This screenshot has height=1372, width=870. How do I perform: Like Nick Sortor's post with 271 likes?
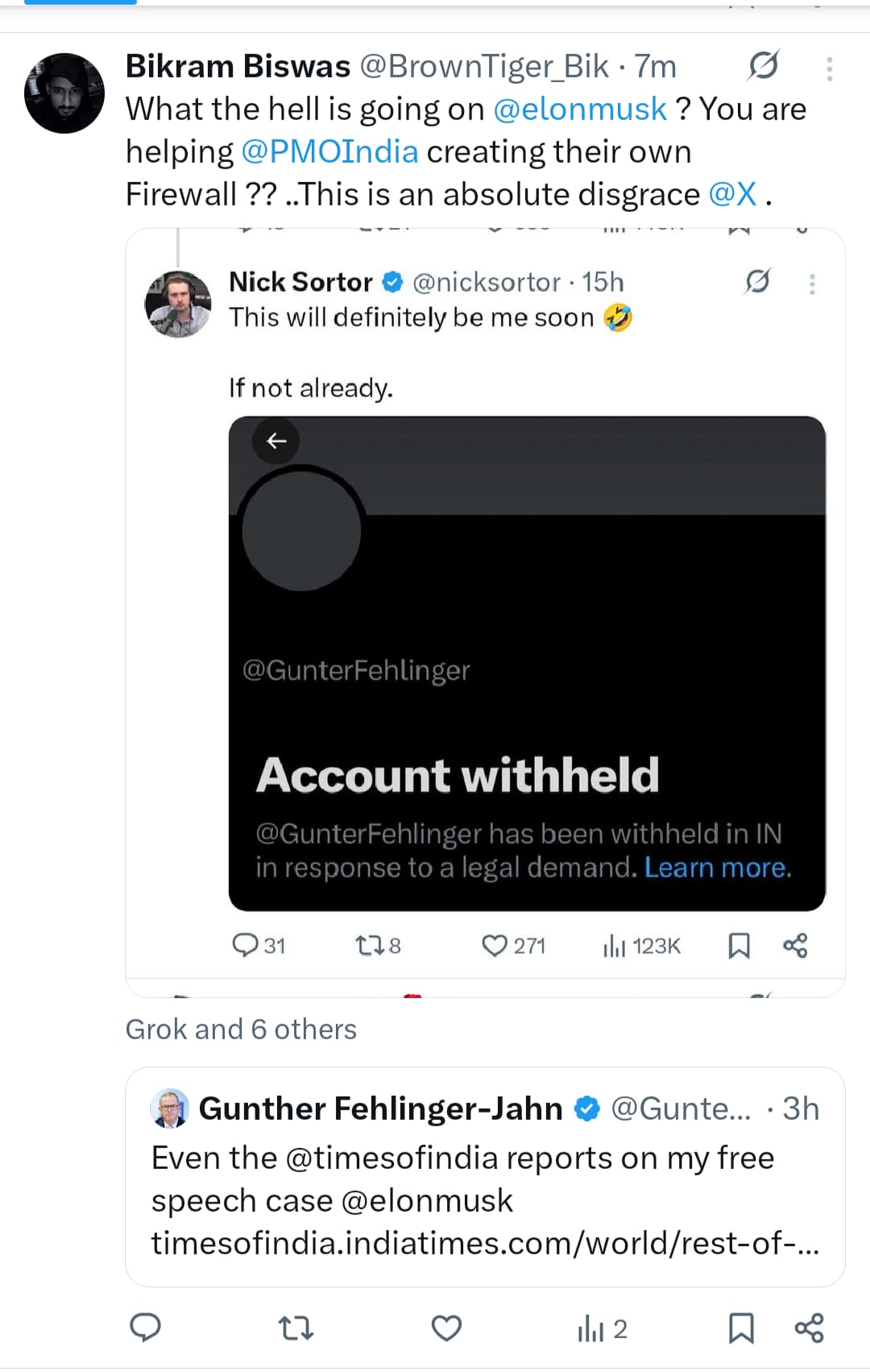click(x=494, y=945)
